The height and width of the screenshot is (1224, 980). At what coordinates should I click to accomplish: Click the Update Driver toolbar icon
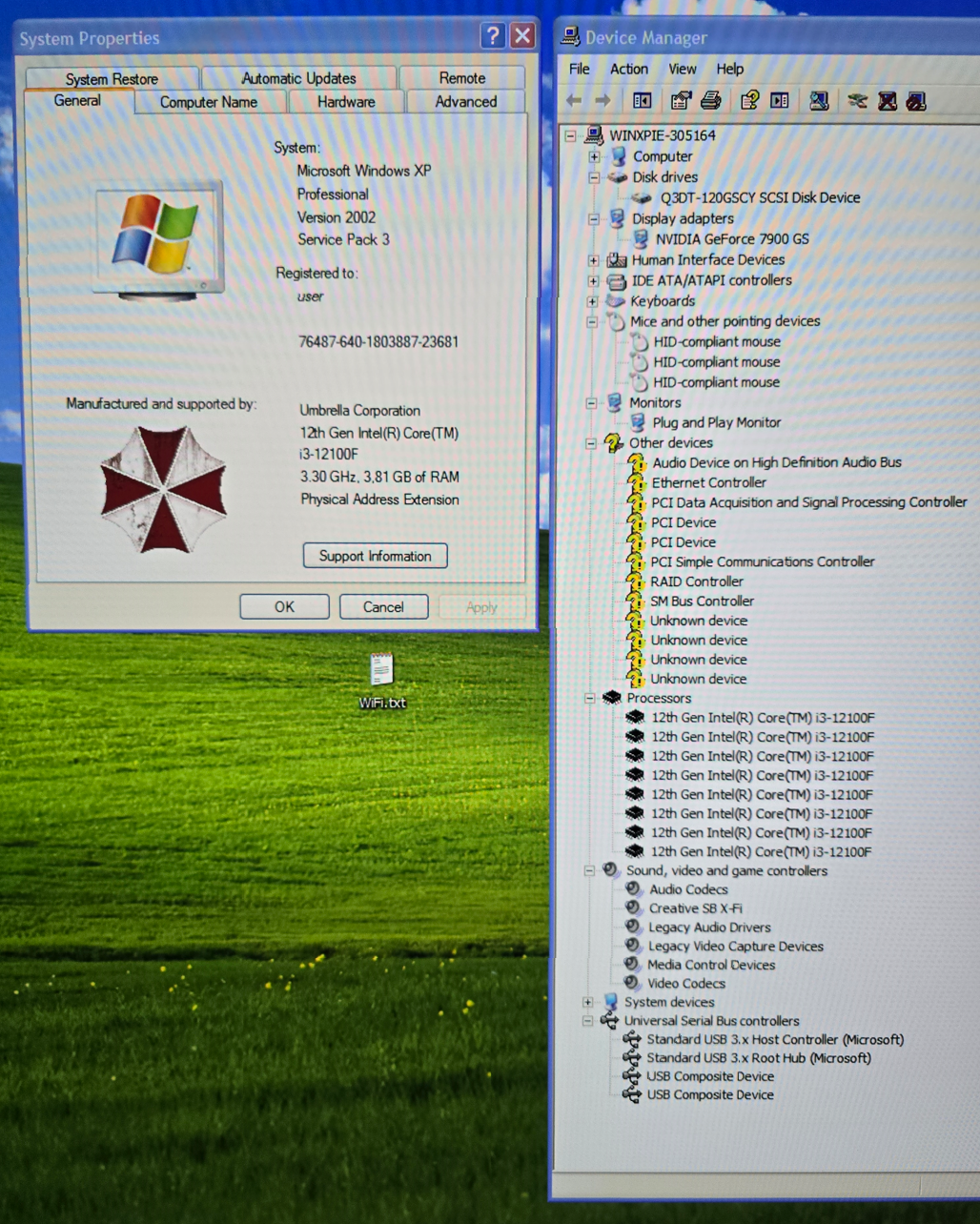(858, 101)
